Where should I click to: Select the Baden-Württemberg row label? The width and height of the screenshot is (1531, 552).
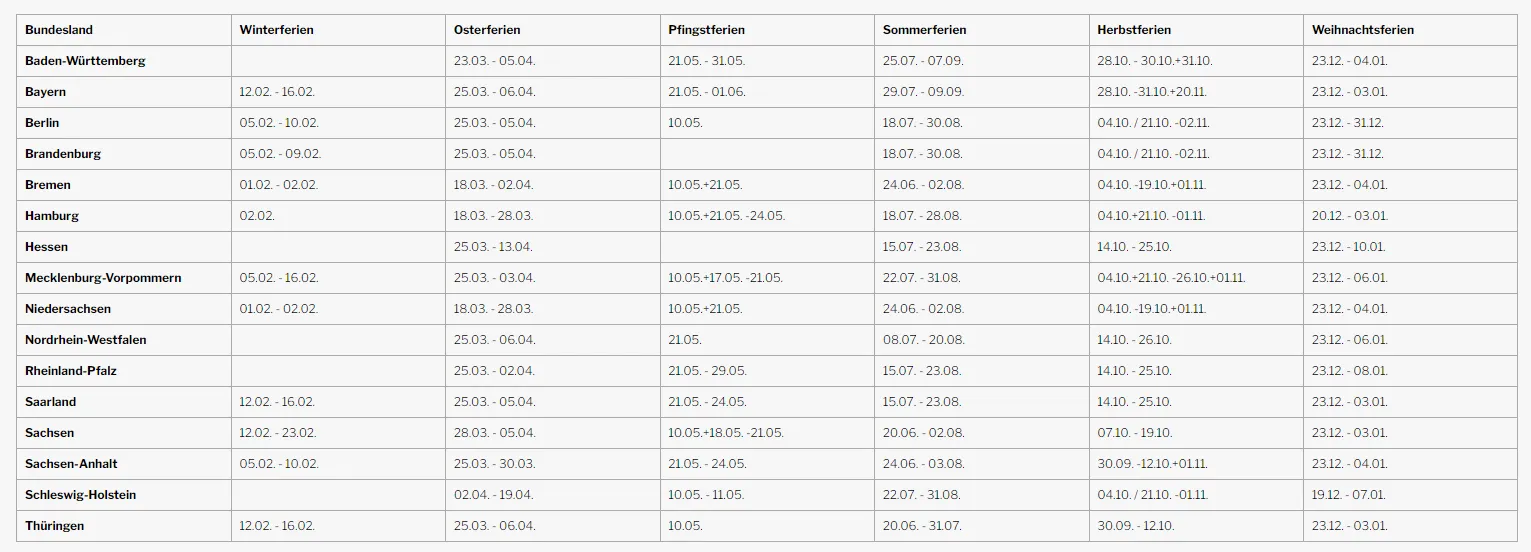coord(85,61)
